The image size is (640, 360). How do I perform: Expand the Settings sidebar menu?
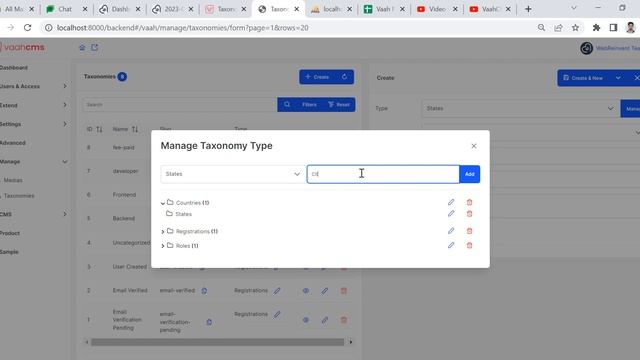coord(33,124)
